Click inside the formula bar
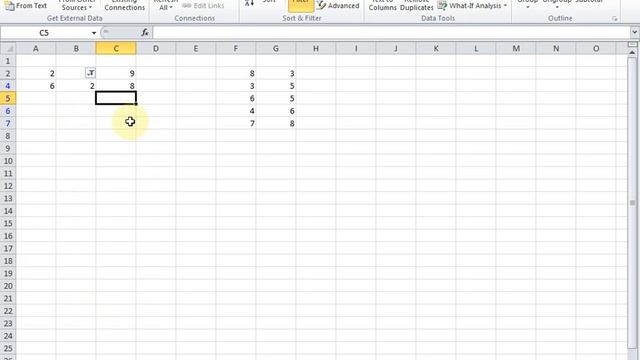The width and height of the screenshot is (640, 360). pos(391,33)
